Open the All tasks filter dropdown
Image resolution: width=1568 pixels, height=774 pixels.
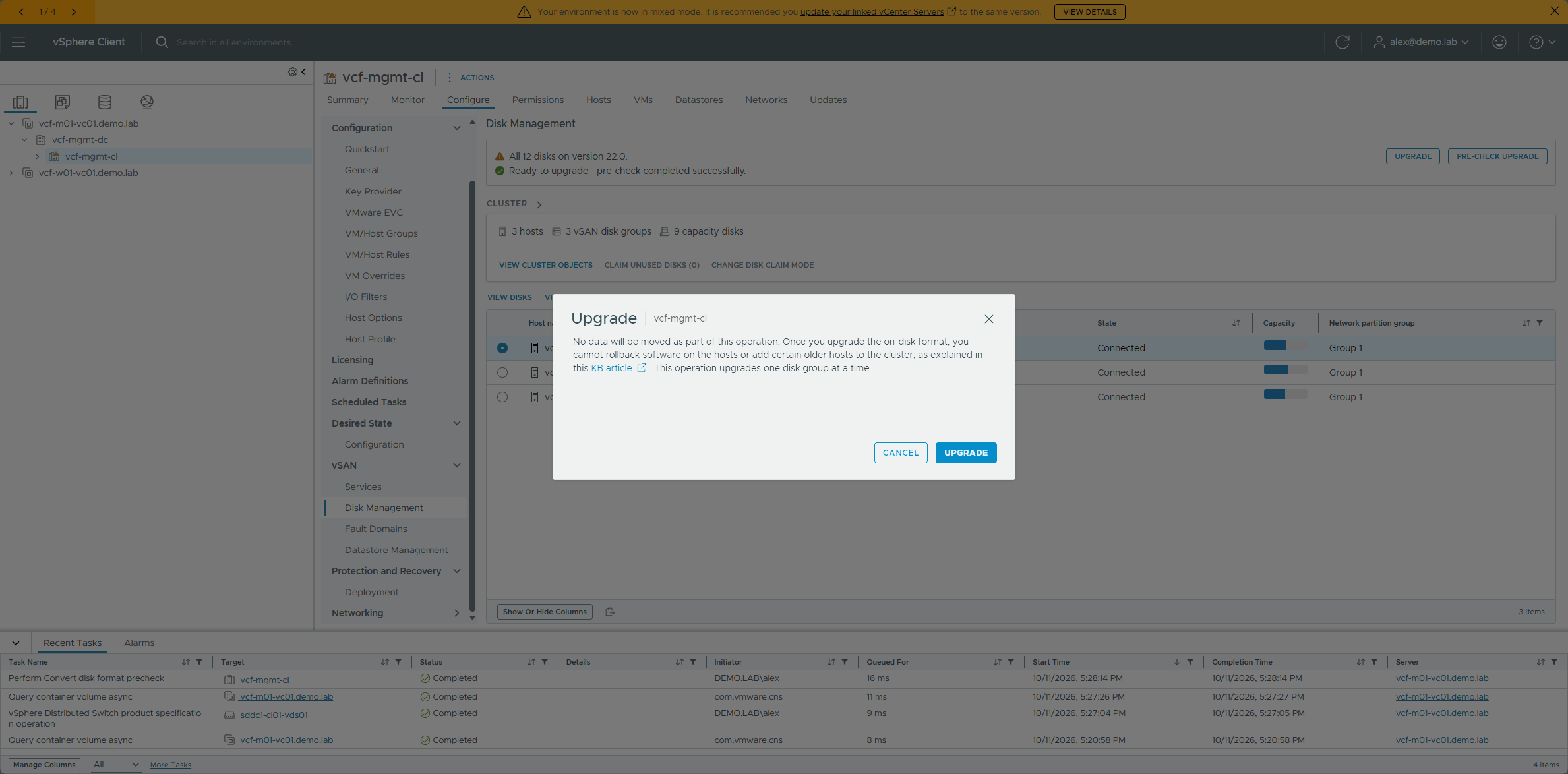(x=116, y=765)
